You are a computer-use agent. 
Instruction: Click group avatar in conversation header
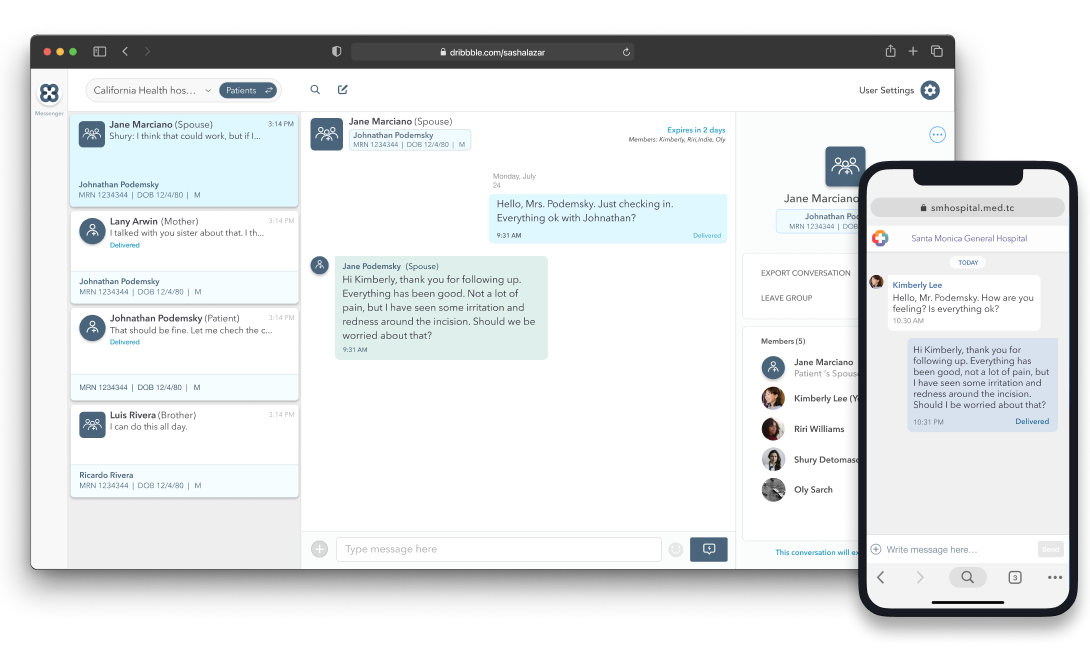coord(326,134)
